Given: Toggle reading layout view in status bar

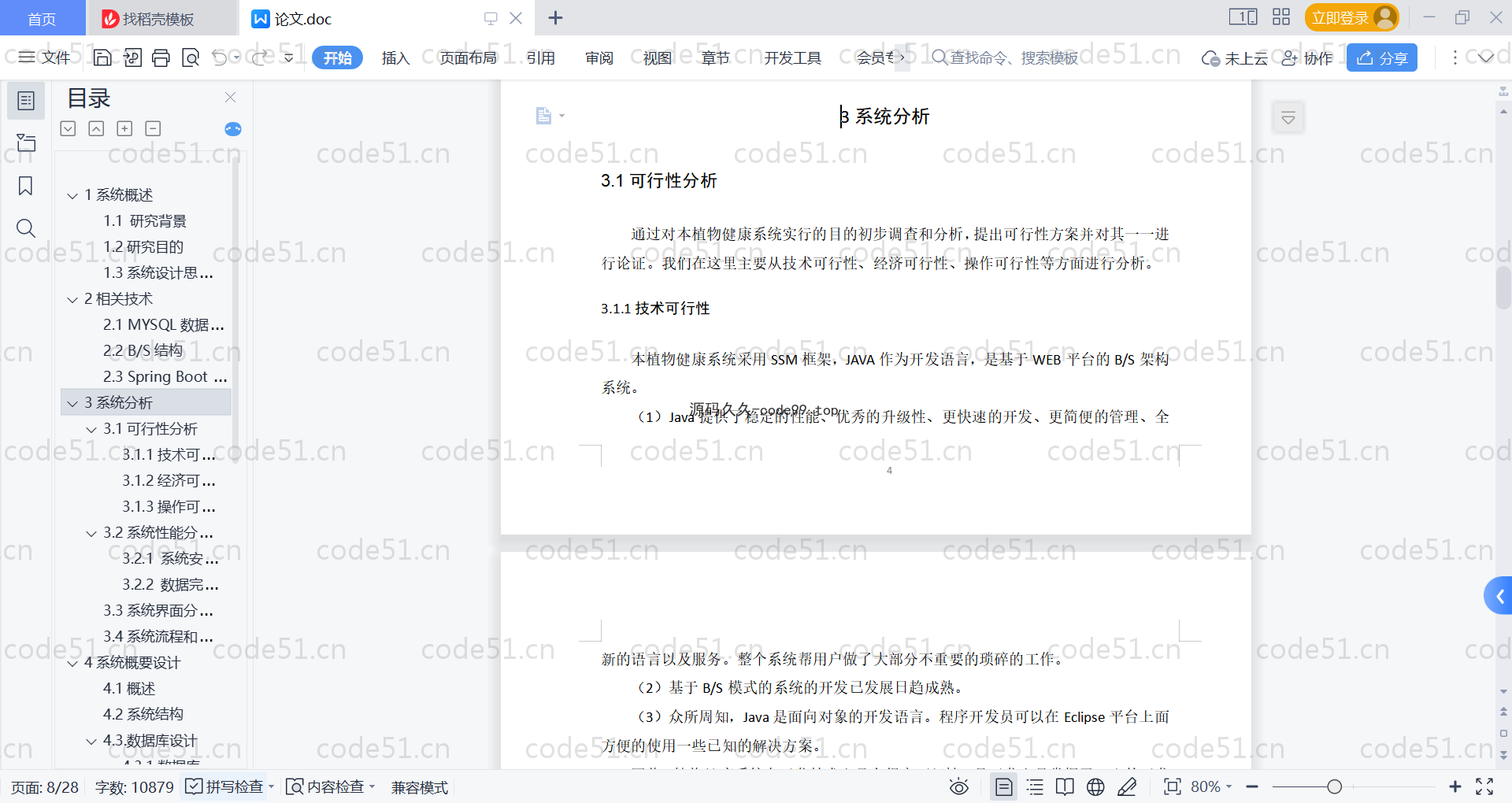Looking at the screenshot, I should tap(1065, 786).
